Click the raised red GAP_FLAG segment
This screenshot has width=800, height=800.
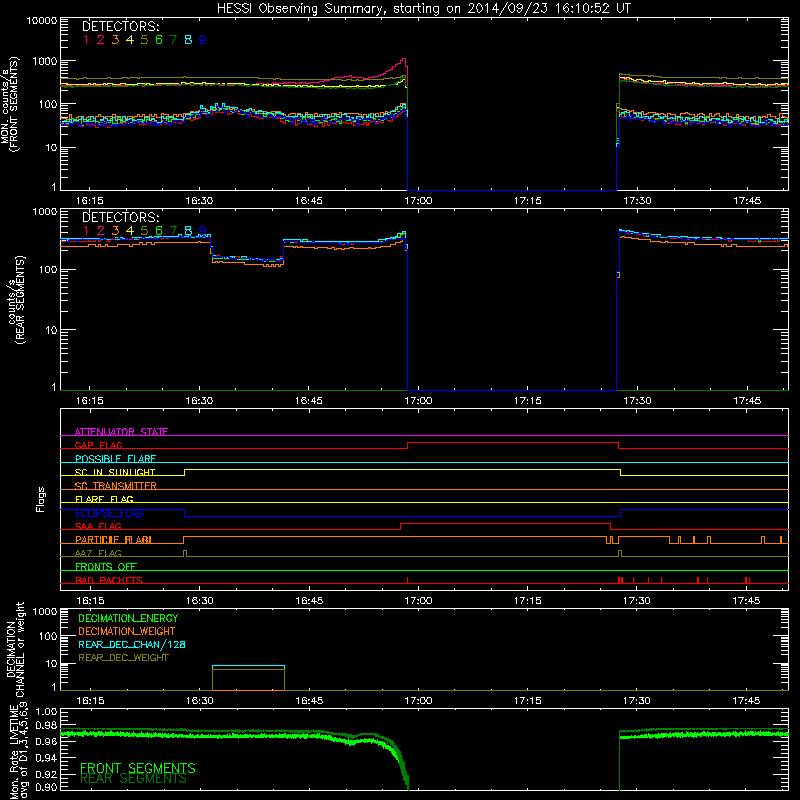pos(513,443)
